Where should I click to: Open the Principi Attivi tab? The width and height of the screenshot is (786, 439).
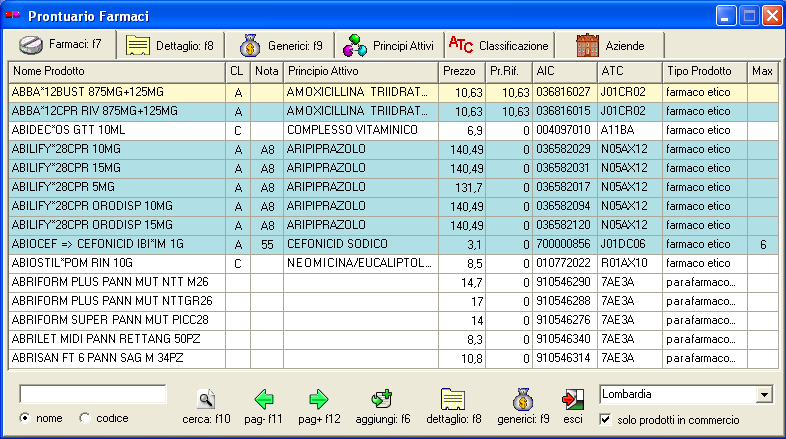click(388, 46)
